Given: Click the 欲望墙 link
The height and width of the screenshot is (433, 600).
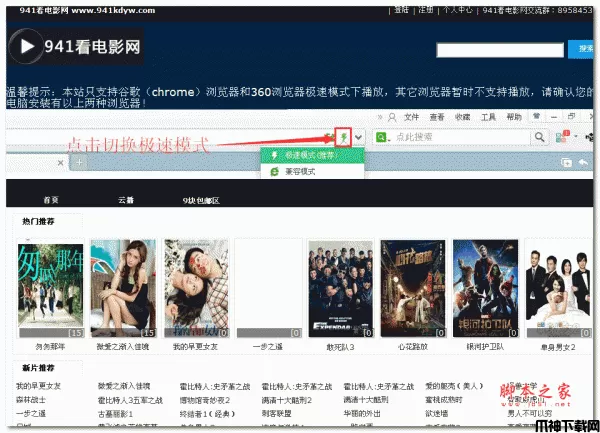Looking at the screenshot, I should coord(437,413).
